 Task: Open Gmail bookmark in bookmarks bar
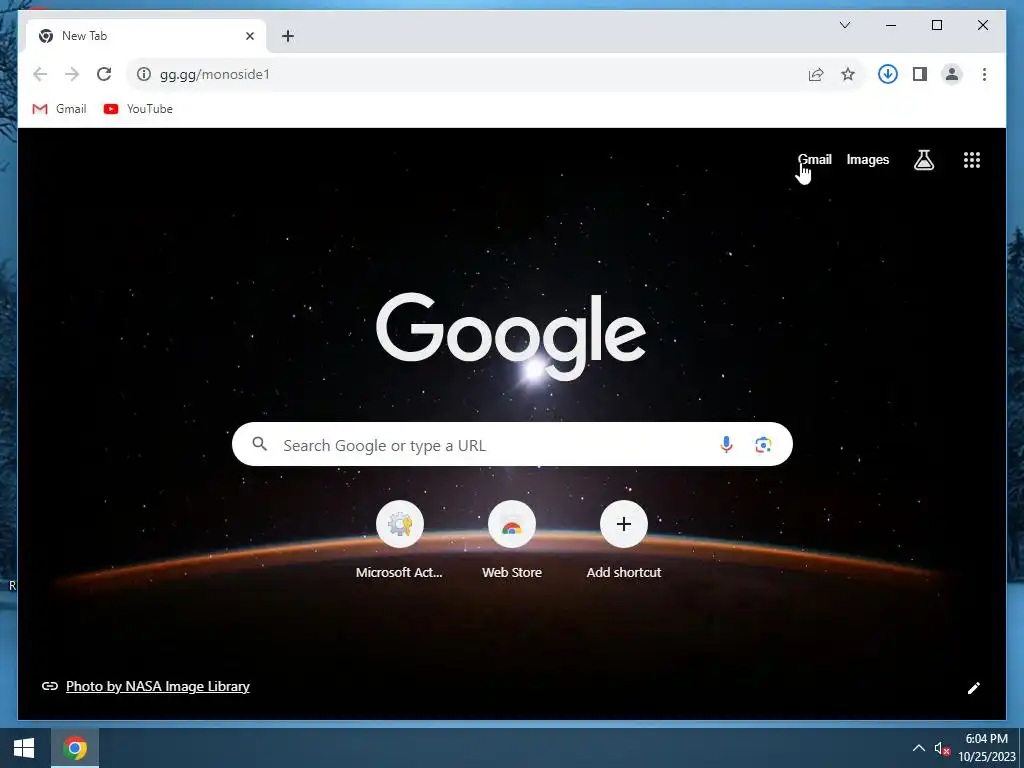pos(59,109)
